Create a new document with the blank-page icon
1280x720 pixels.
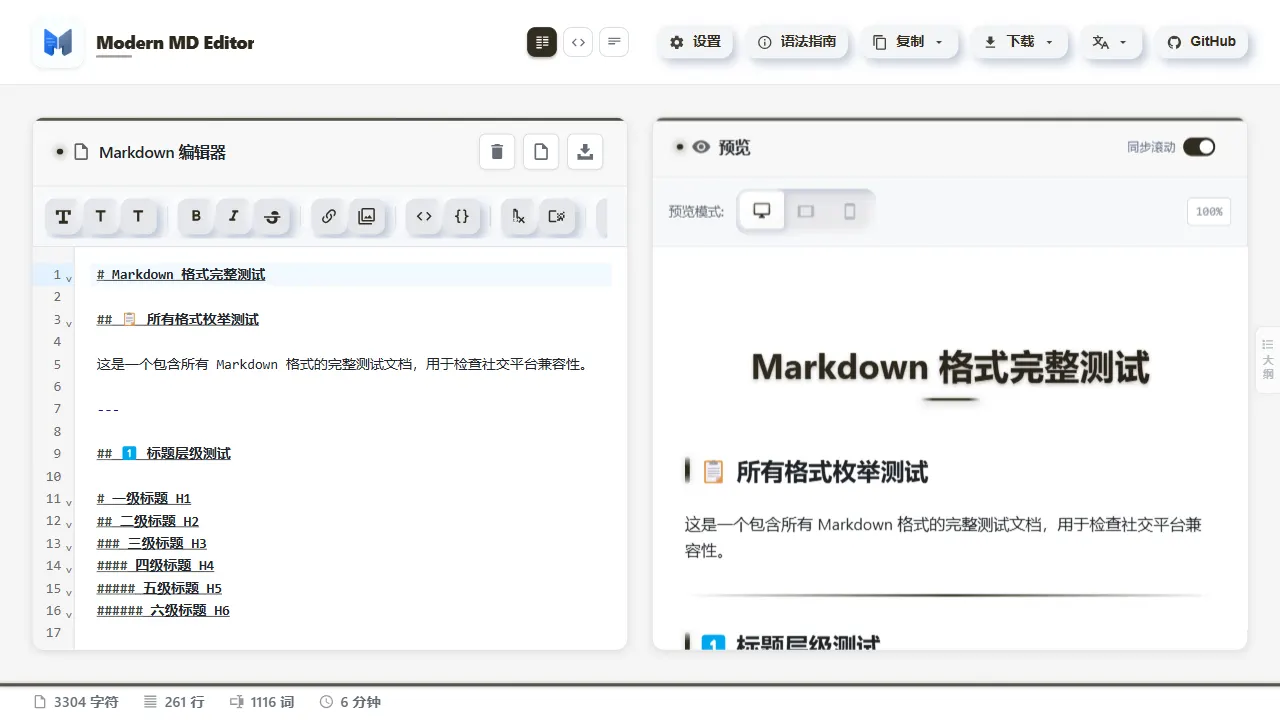point(541,152)
